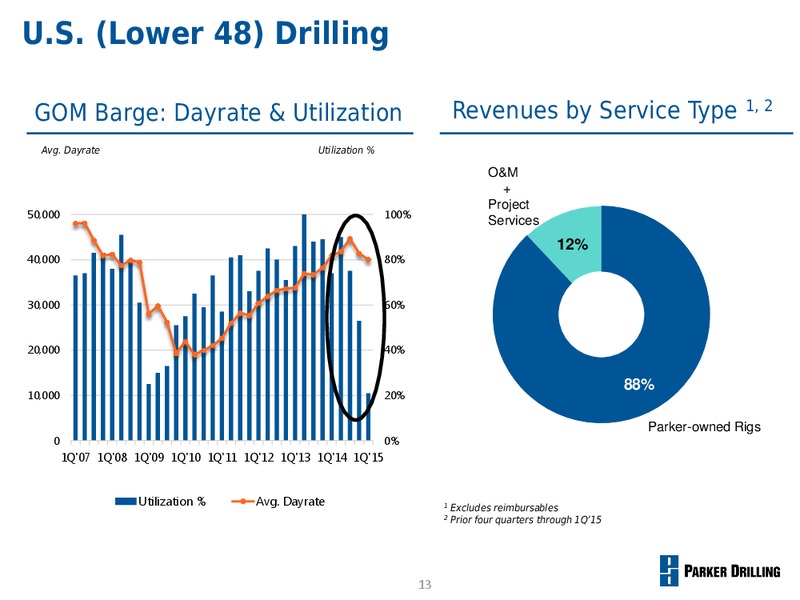Screen dimensions: 800x600
Task: Click the "Utilization %" axis title above the chart
Action: [x=346, y=150]
